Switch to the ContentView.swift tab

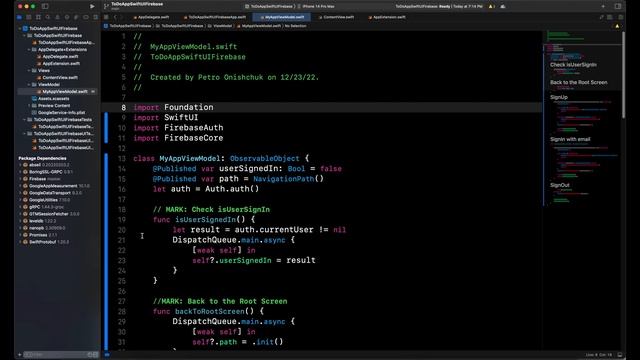336,17
